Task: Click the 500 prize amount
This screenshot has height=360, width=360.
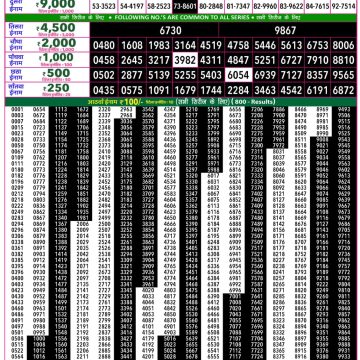Action: (57, 73)
